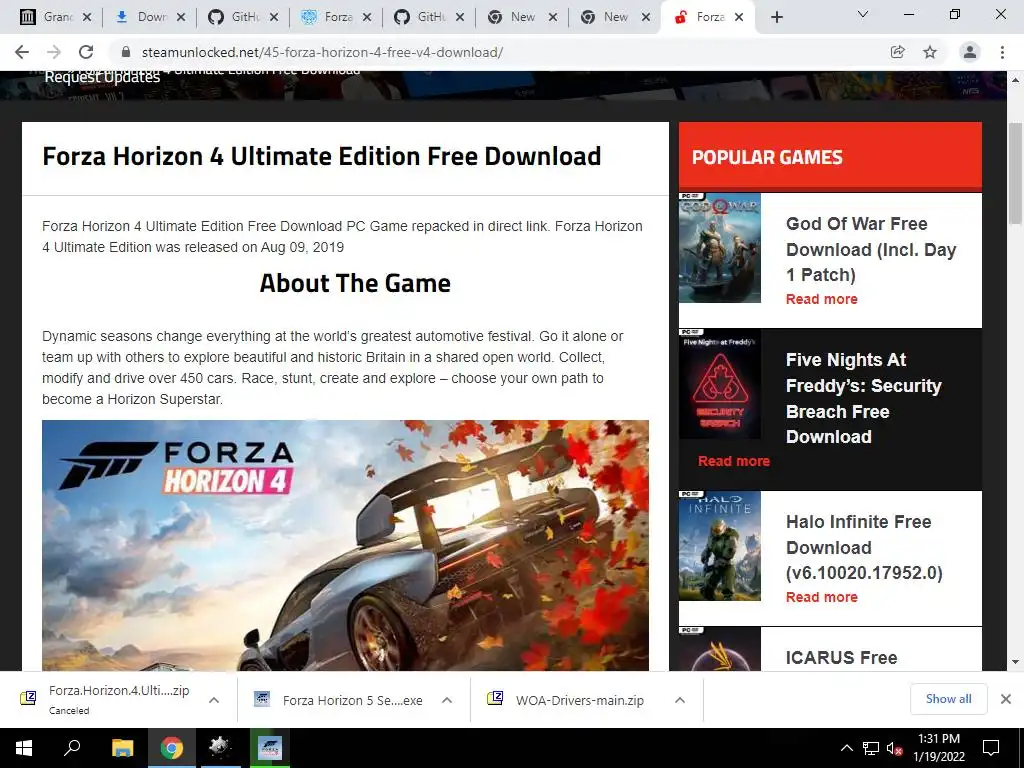Close the first Grand tab

88,18
